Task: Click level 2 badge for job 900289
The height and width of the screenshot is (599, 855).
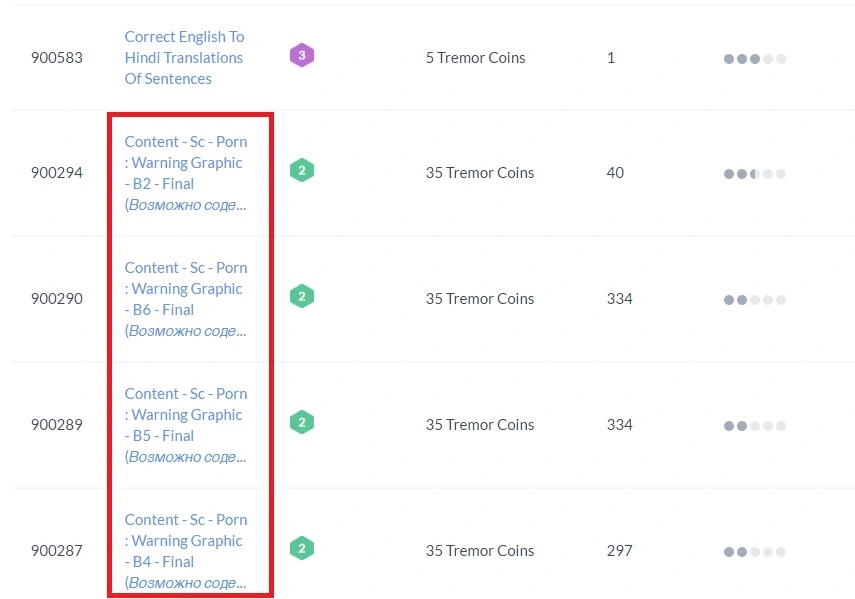Action: [302, 422]
